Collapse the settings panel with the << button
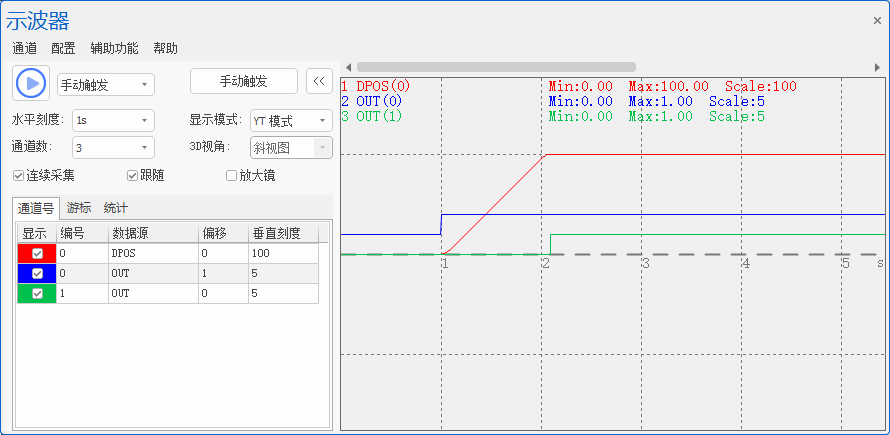Screen dimensions: 890x435 319,81
